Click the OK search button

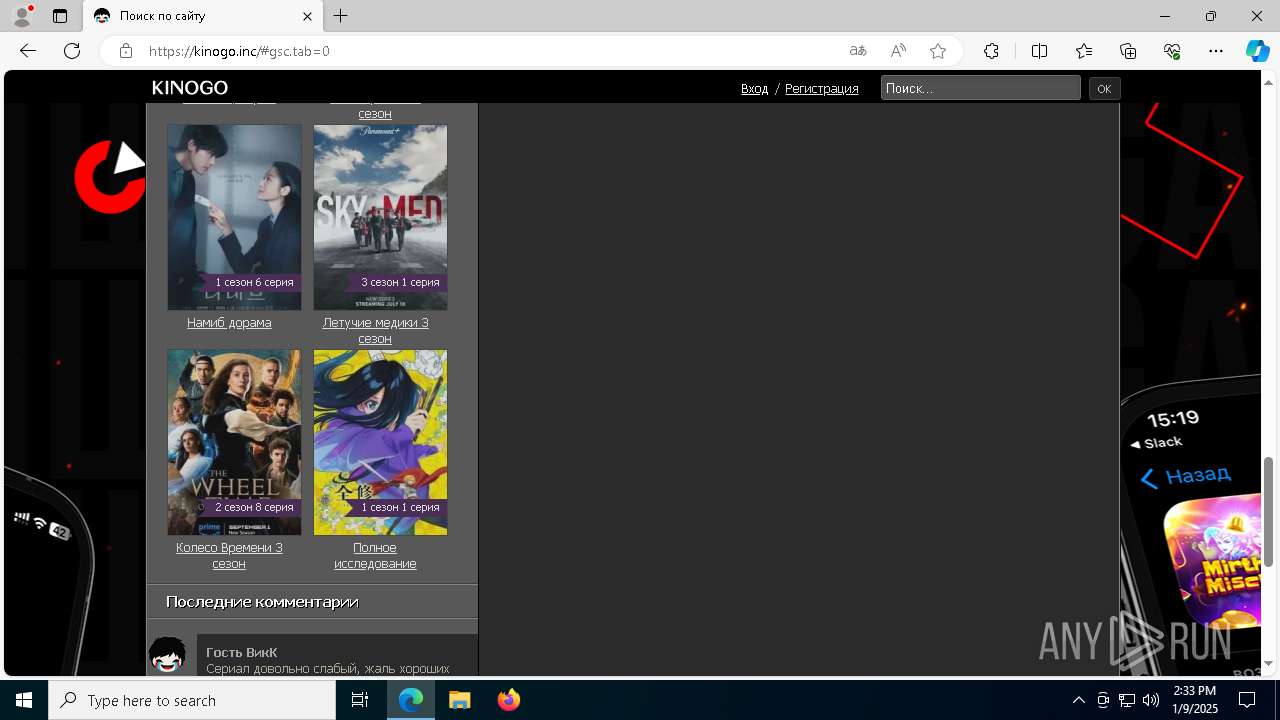pyautogui.click(x=1104, y=89)
